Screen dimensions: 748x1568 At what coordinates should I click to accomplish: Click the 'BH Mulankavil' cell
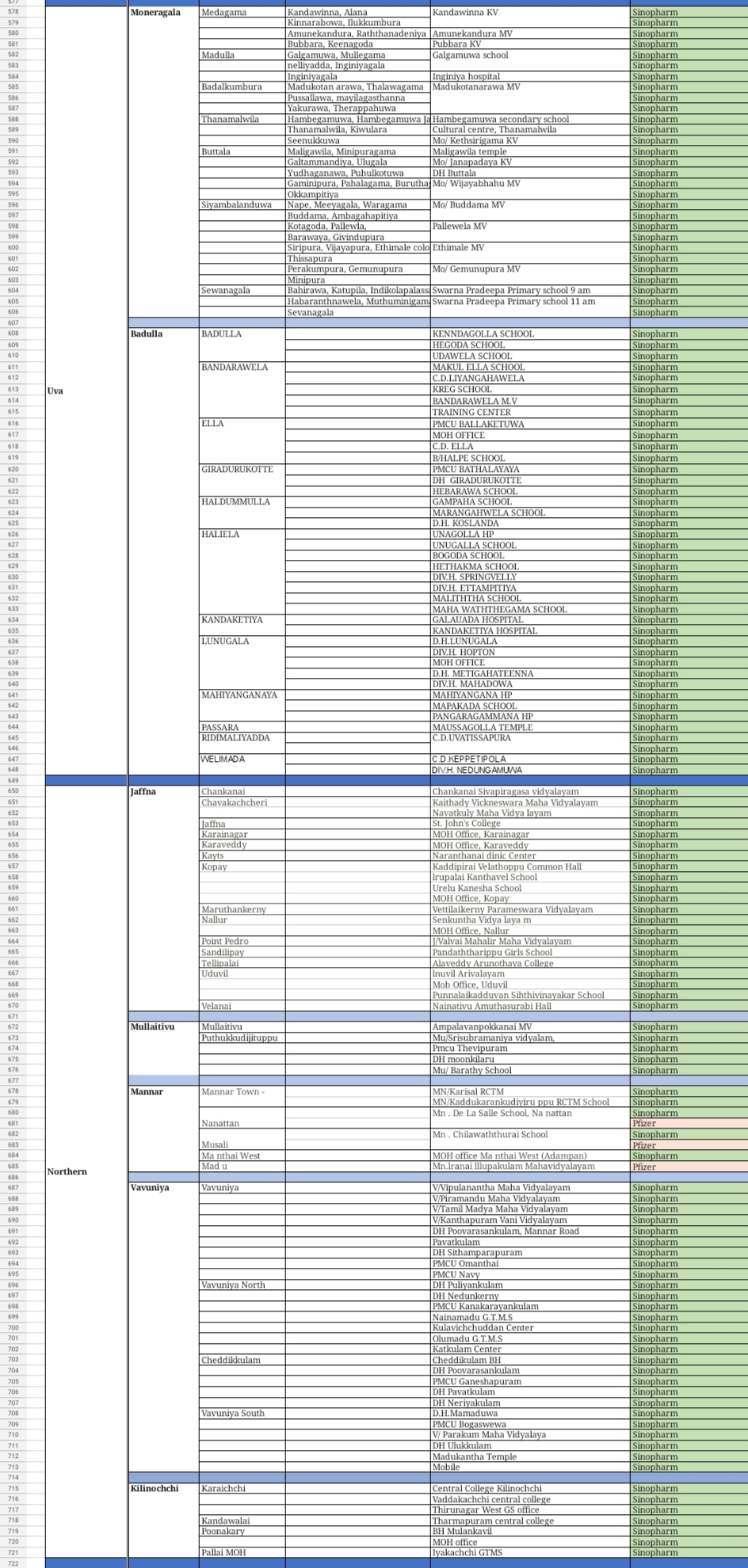[x=530, y=1532]
